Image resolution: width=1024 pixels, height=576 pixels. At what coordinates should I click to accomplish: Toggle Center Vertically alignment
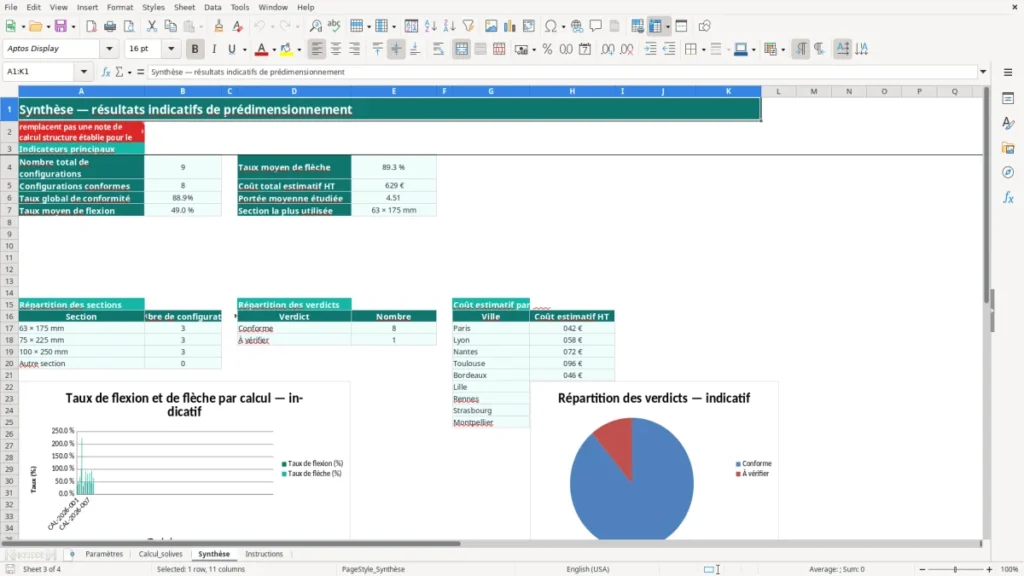[x=396, y=49]
